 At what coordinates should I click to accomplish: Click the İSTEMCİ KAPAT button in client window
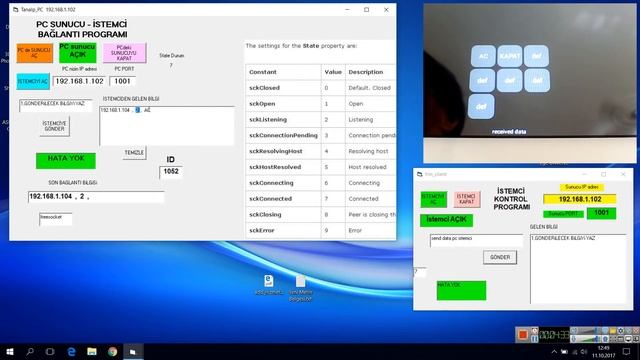(x=467, y=199)
